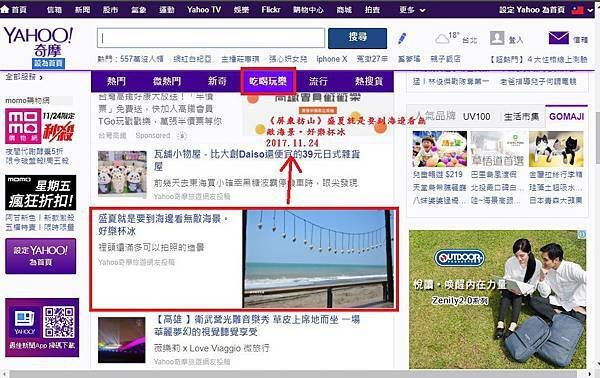The height and width of the screenshot is (378, 600).
Task: Select the 吃喝玩樂 tab
Action: coord(268,81)
